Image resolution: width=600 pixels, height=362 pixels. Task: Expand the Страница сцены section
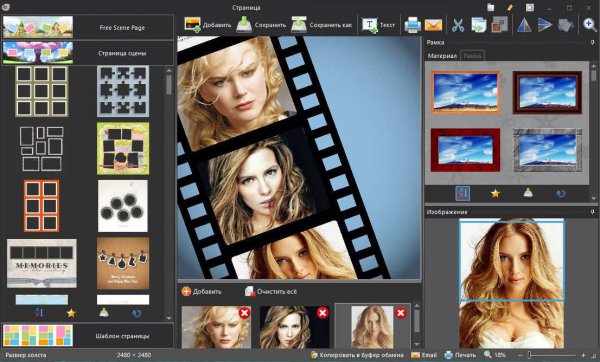point(88,53)
